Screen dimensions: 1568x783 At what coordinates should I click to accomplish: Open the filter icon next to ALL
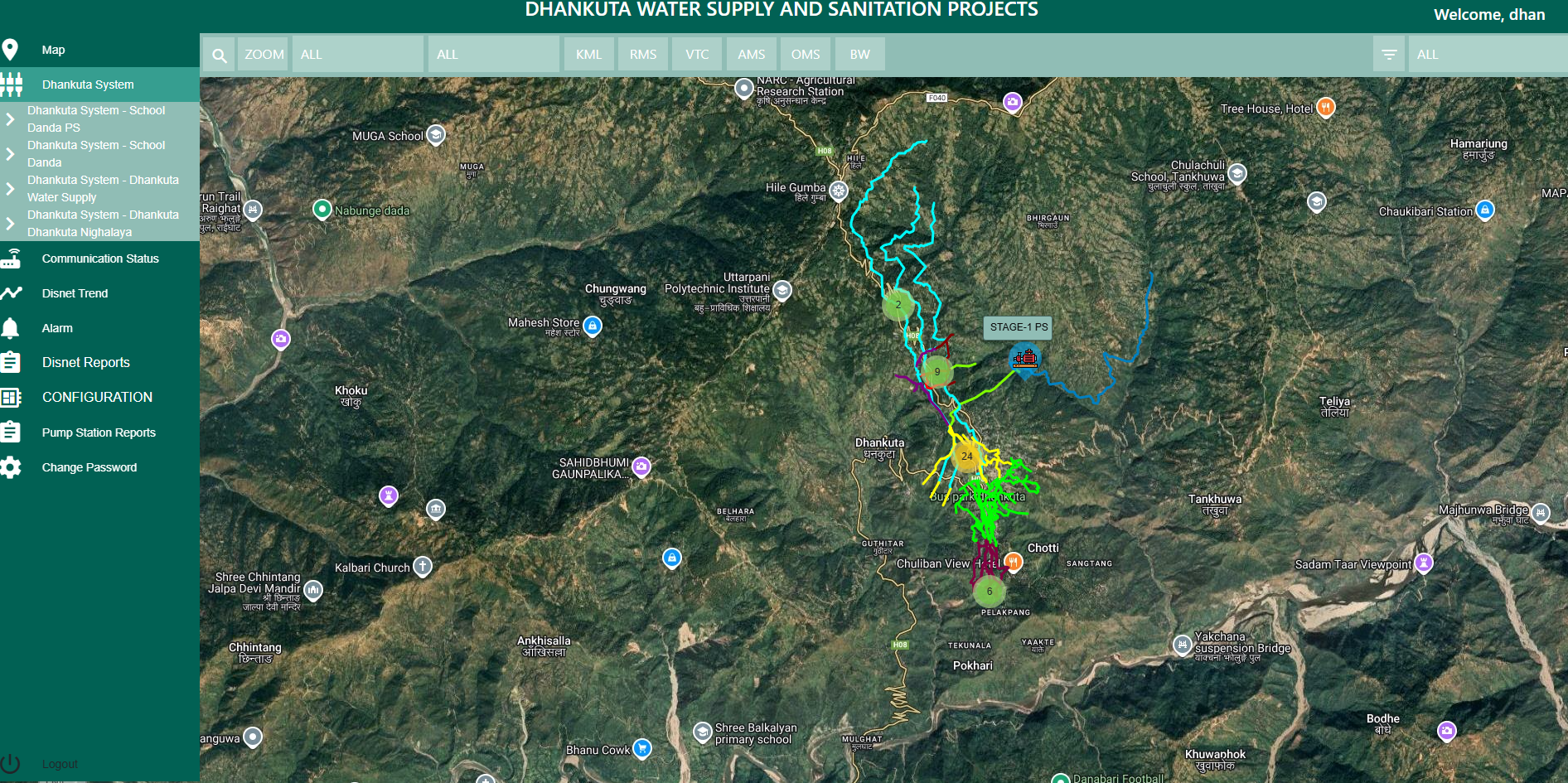[1389, 55]
